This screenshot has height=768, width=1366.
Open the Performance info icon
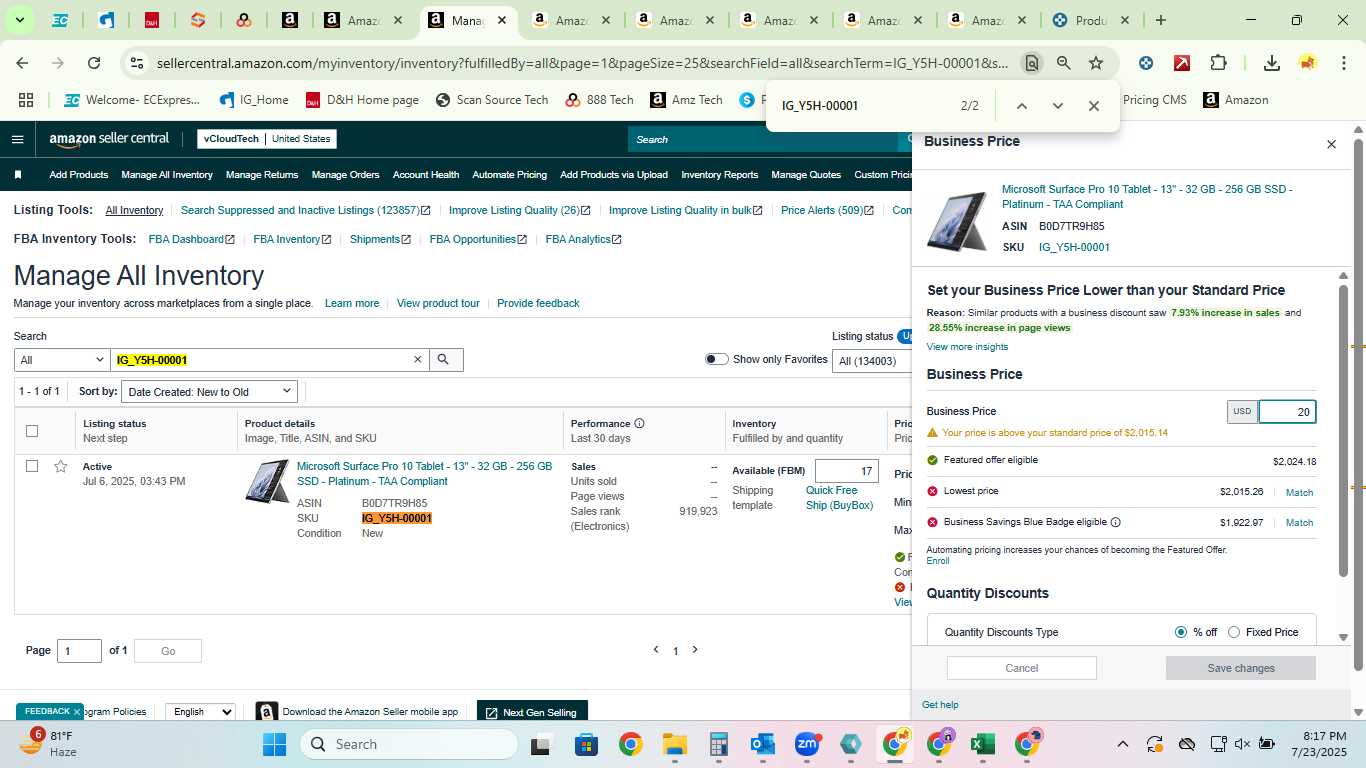pos(639,424)
